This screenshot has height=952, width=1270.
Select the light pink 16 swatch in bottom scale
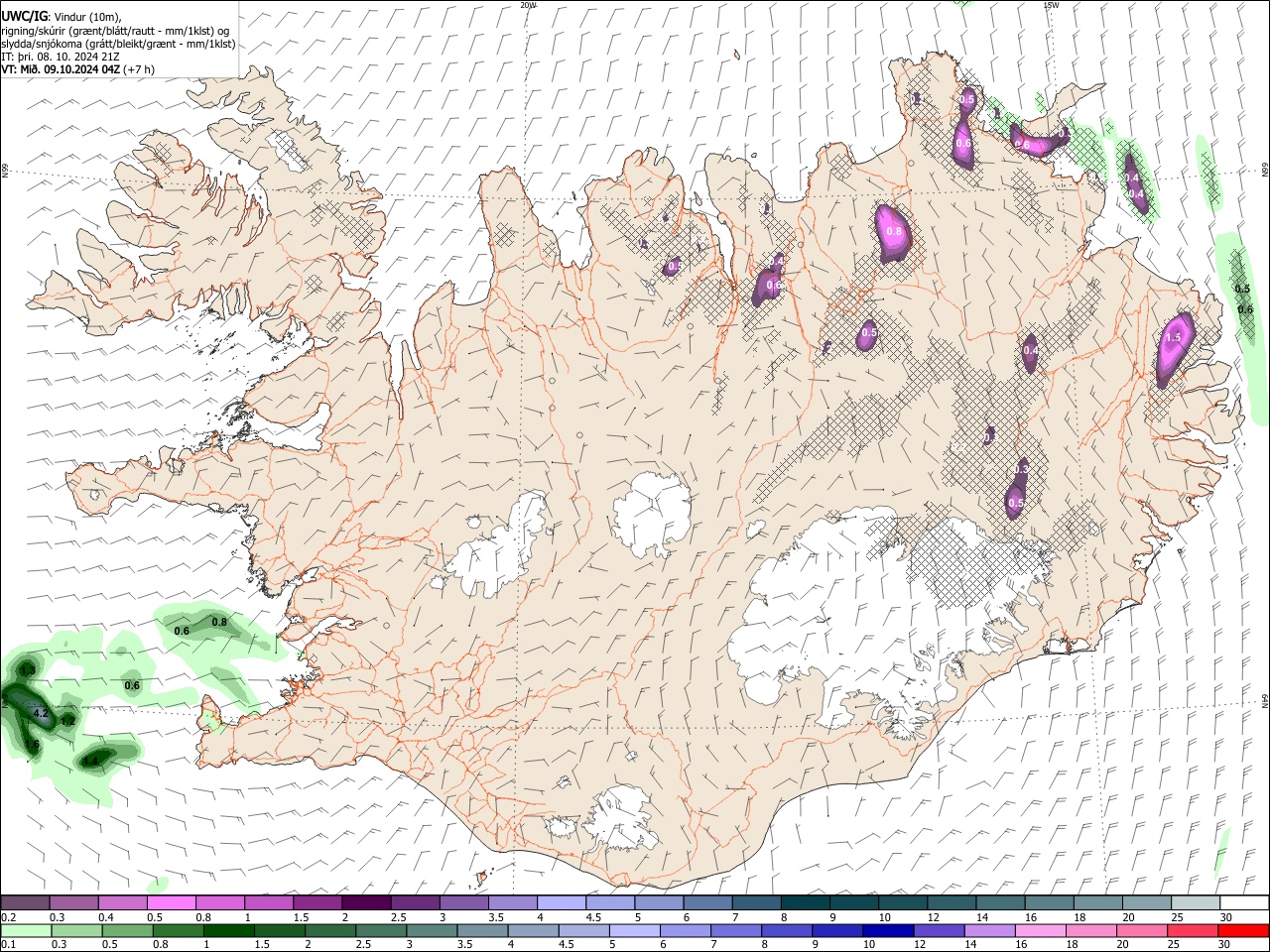tap(1039, 930)
